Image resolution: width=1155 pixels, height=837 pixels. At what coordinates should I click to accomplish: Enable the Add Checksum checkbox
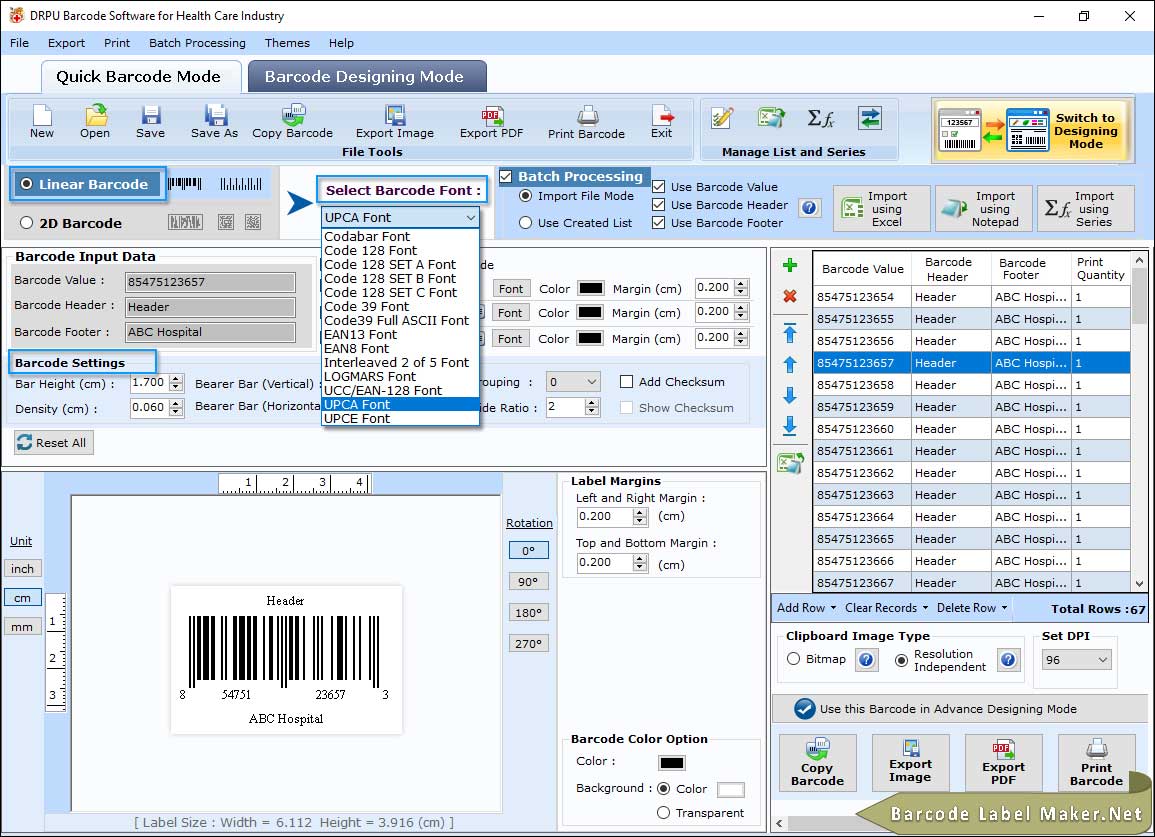click(x=626, y=382)
